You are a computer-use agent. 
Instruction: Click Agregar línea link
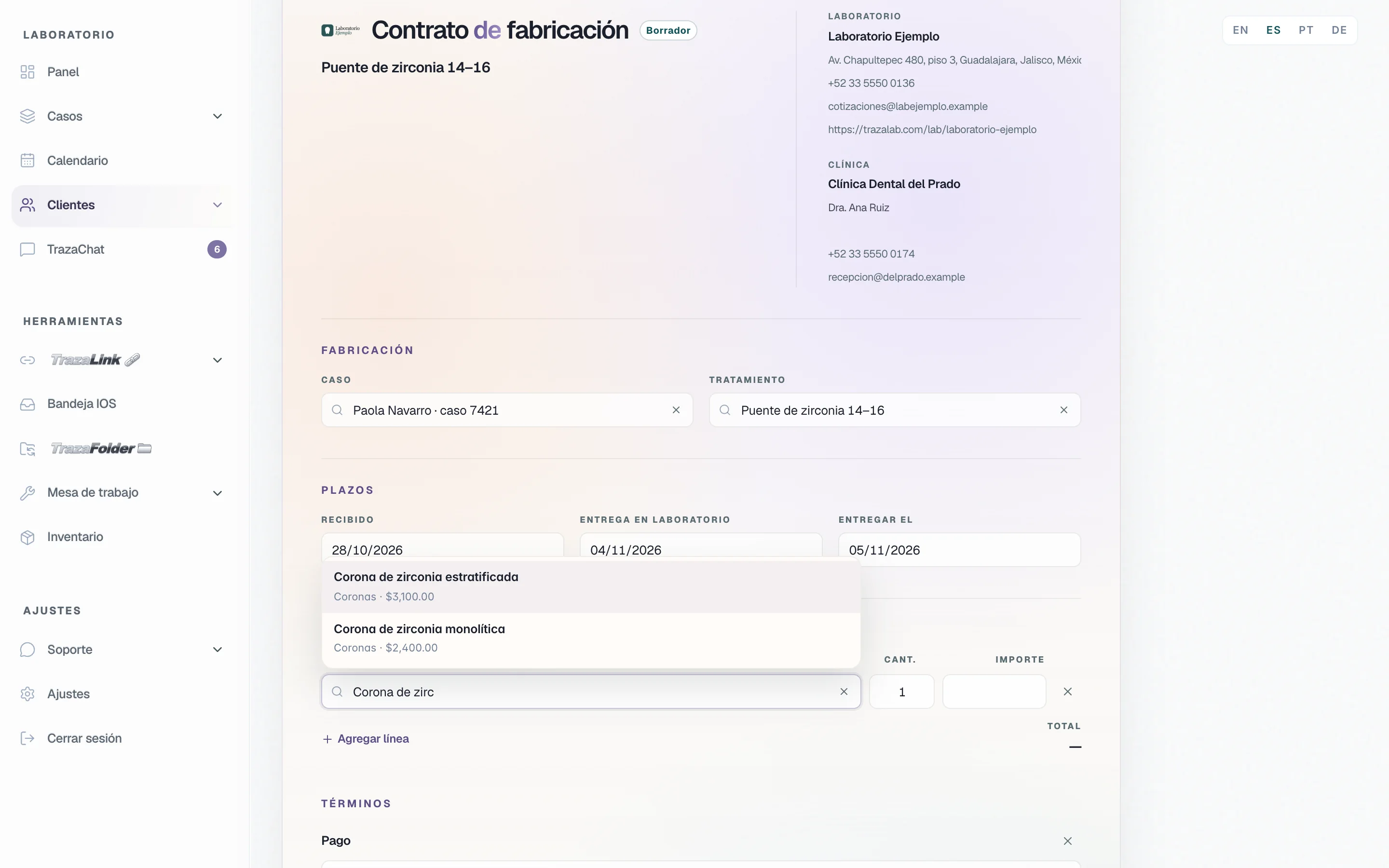tap(366, 739)
